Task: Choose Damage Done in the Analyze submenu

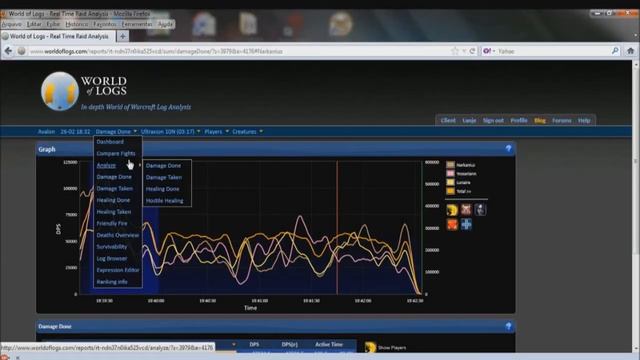Action: pos(163,166)
